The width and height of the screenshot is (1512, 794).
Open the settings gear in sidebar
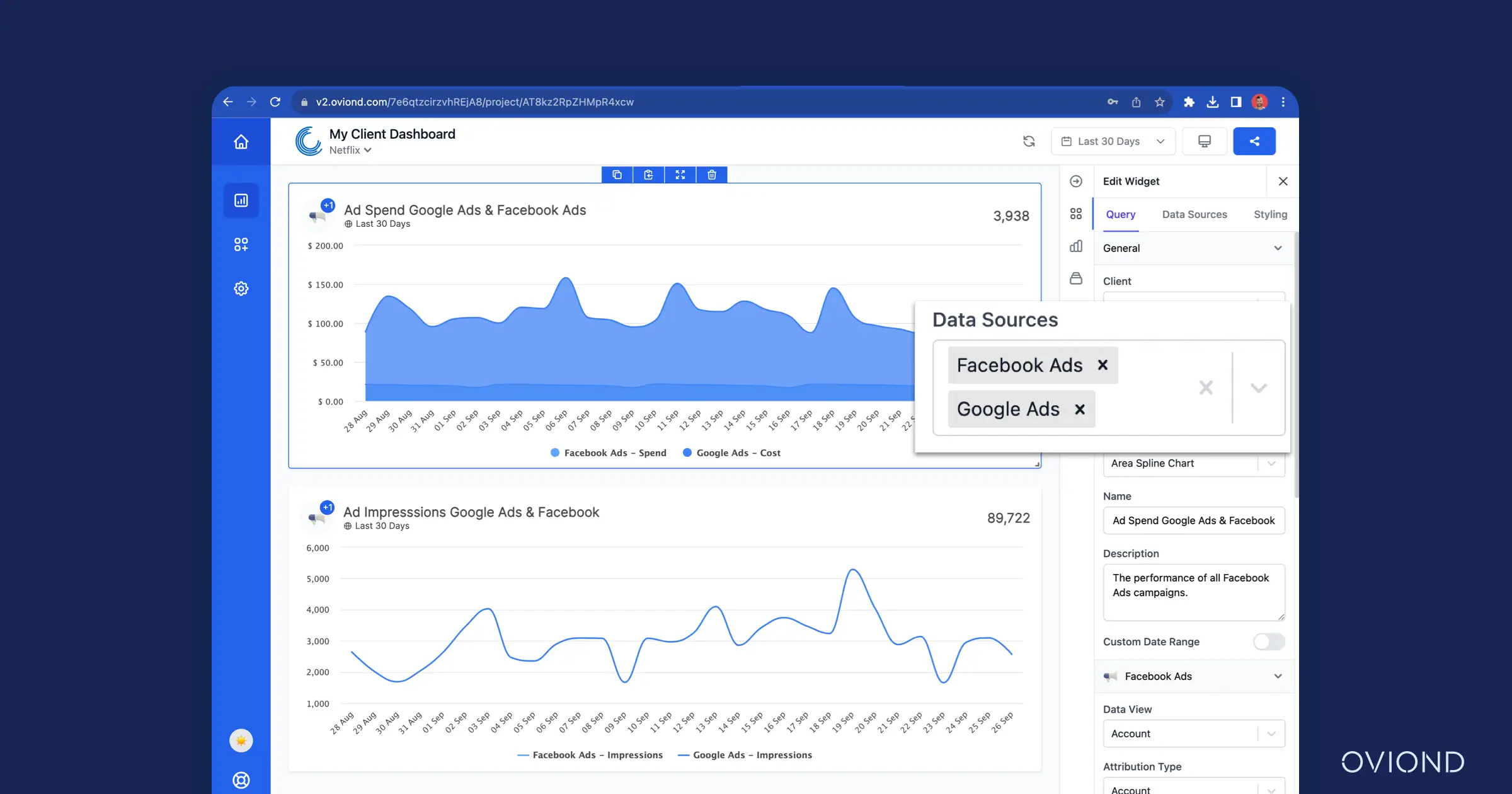coord(241,289)
